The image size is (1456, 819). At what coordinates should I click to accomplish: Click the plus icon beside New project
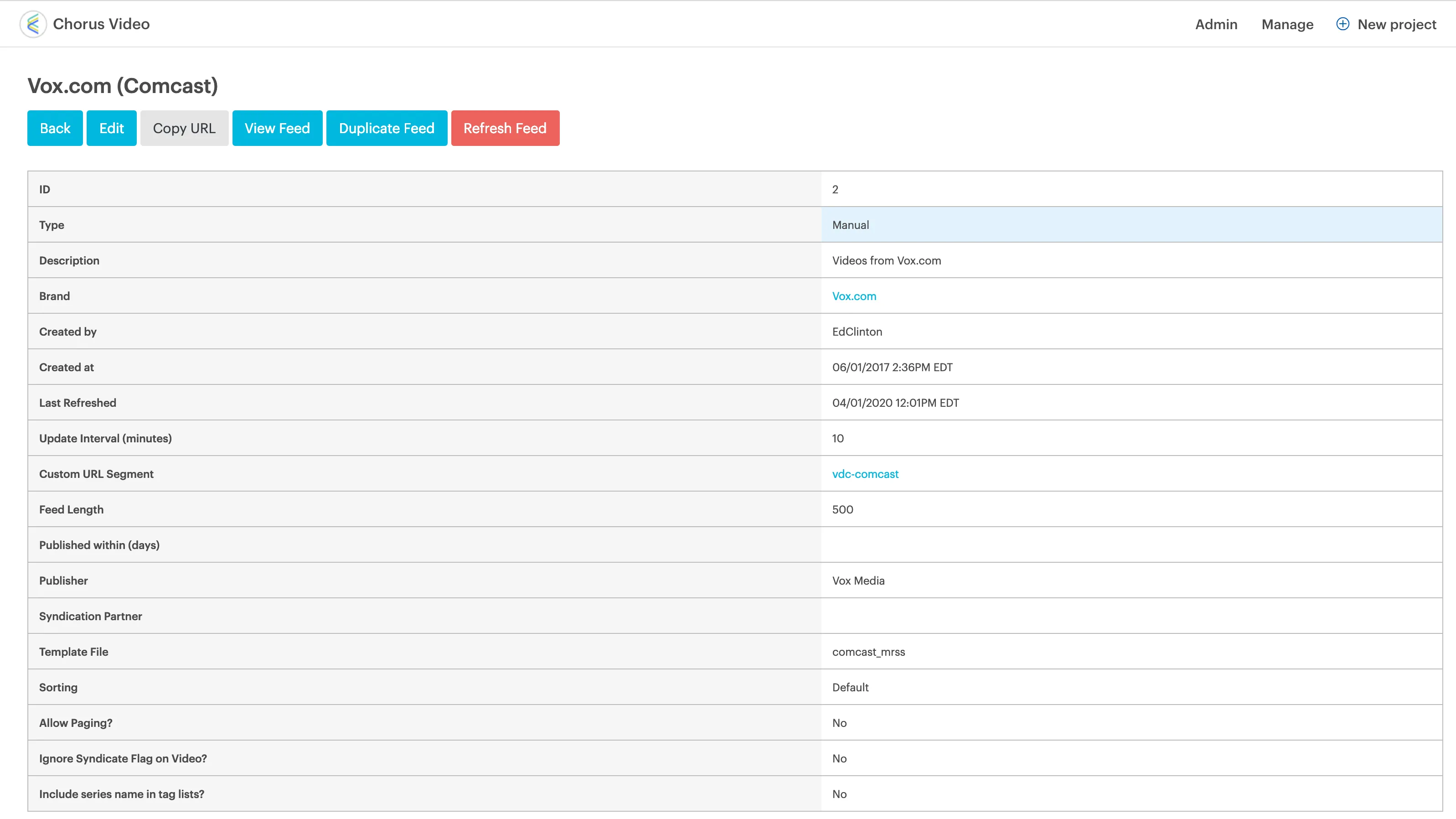click(x=1342, y=24)
